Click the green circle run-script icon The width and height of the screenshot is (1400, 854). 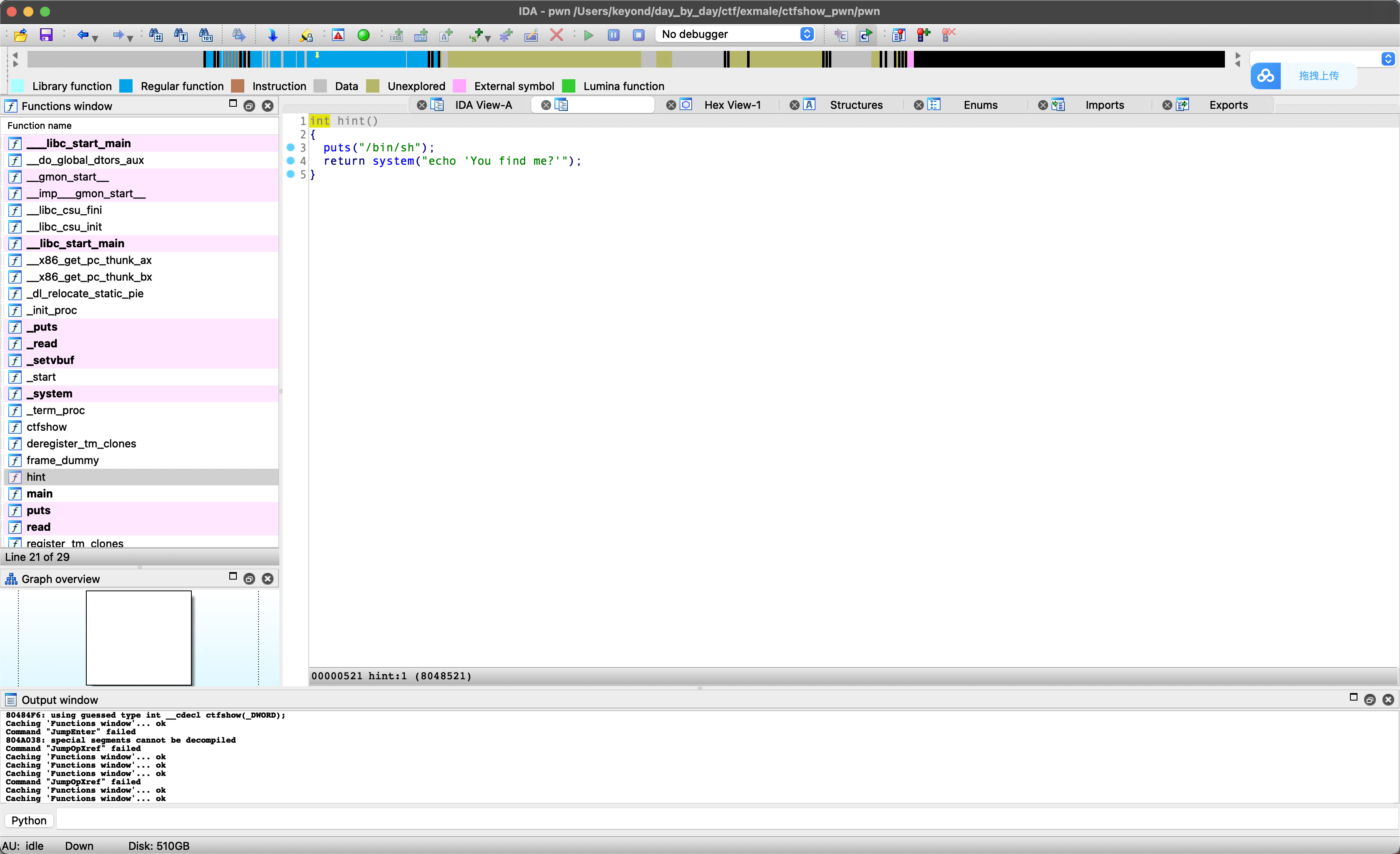tap(364, 35)
